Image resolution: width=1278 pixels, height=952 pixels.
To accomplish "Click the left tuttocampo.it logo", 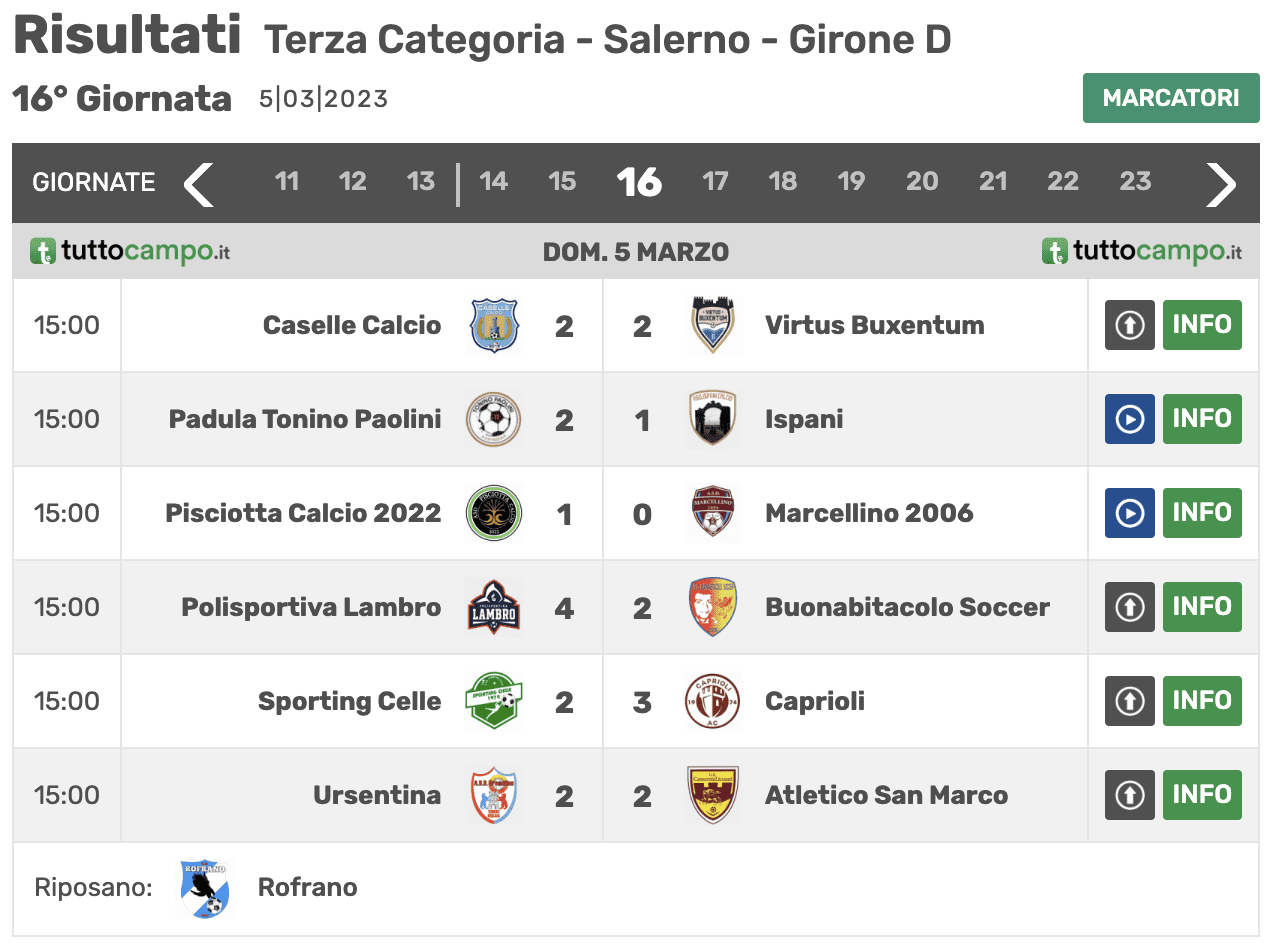I will pos(130,251).
